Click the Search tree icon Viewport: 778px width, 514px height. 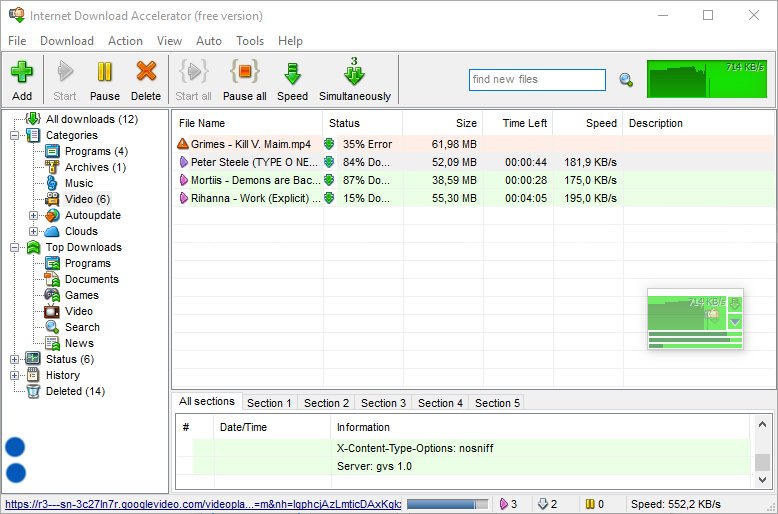[x=52, y=327]
